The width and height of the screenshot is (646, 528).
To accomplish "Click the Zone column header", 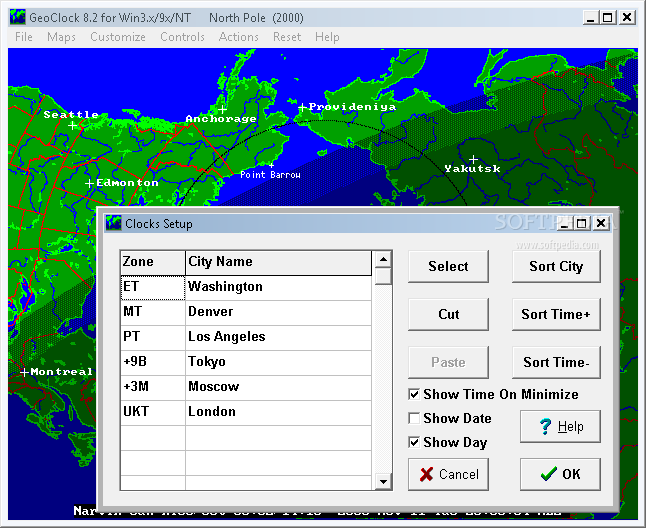I will 153,262.
